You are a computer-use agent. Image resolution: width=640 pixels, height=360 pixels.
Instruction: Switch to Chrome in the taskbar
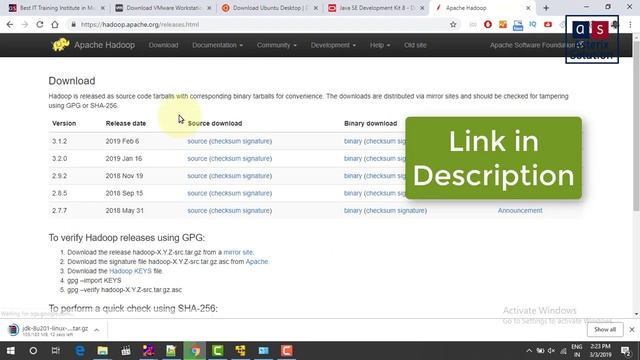195,351
